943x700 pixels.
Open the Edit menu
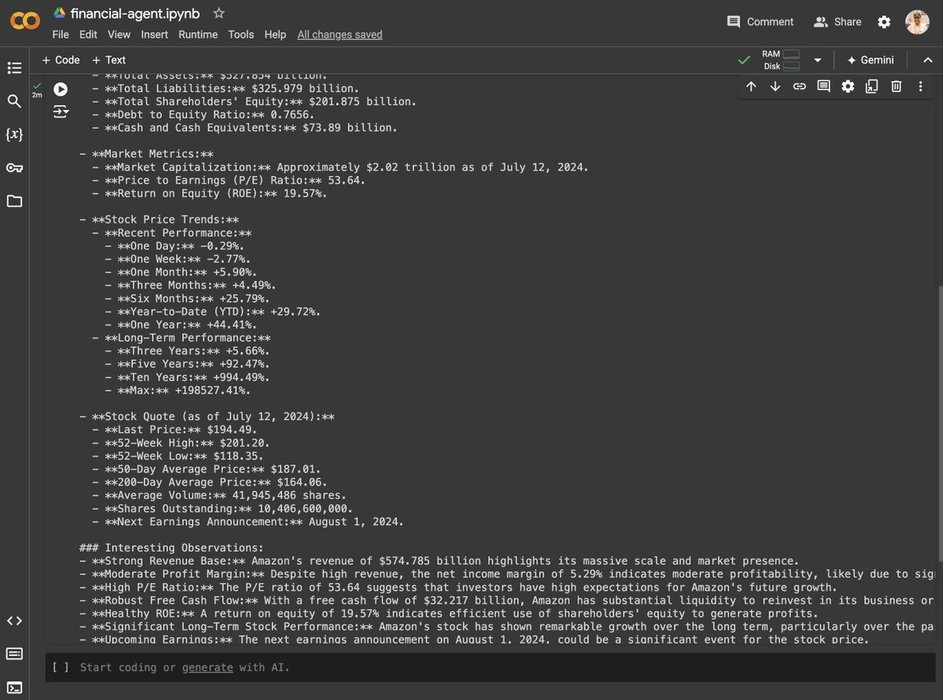coord(88,34)
